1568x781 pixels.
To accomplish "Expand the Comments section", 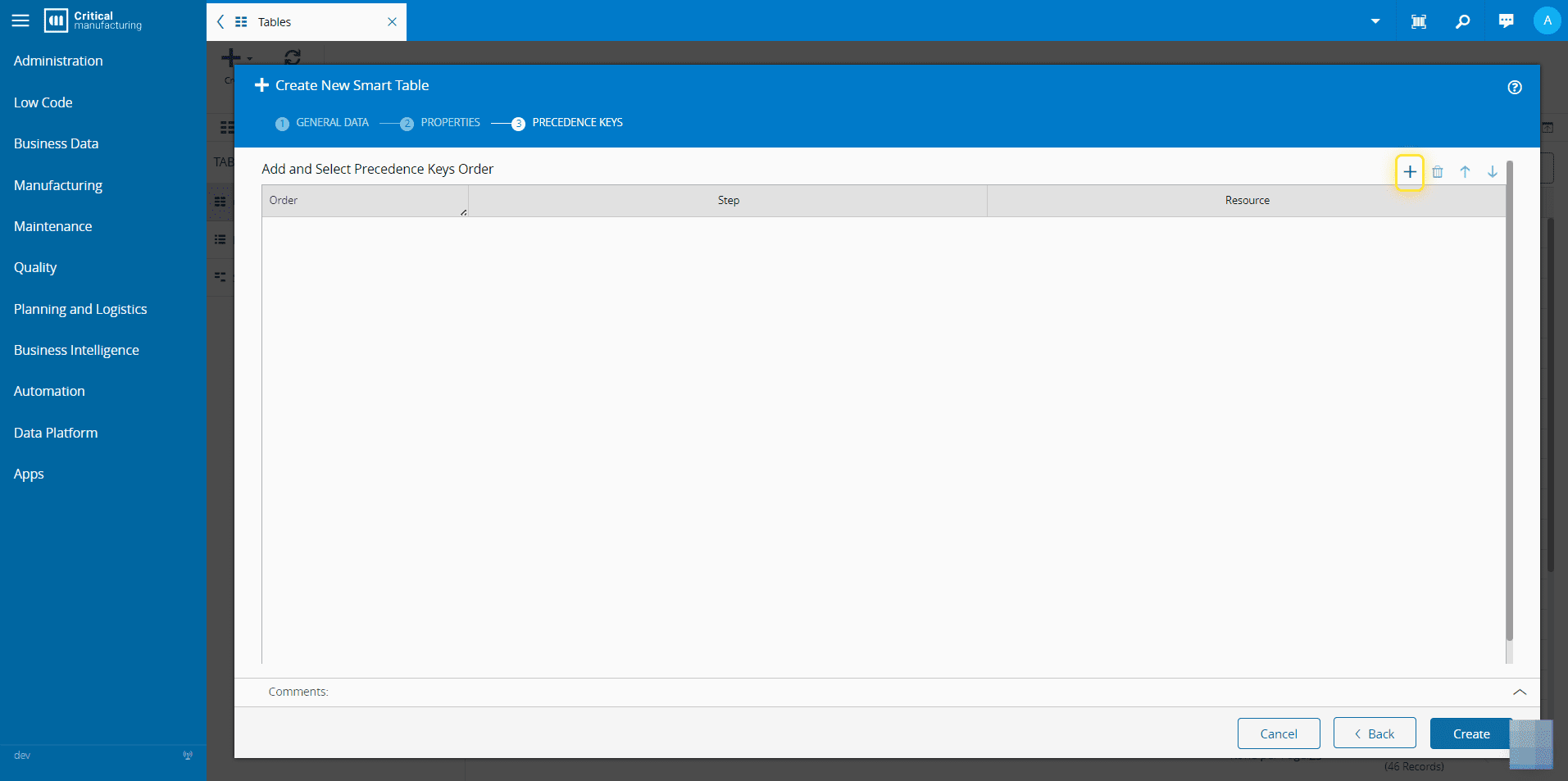I will (x=1519, y=692).
